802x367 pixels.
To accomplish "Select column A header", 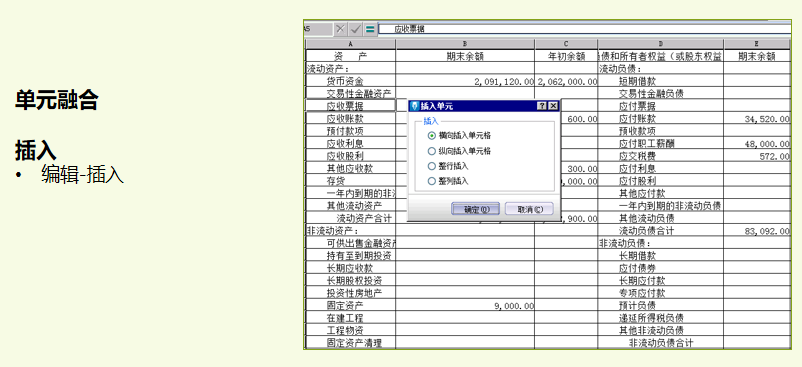I will [350, 44].
